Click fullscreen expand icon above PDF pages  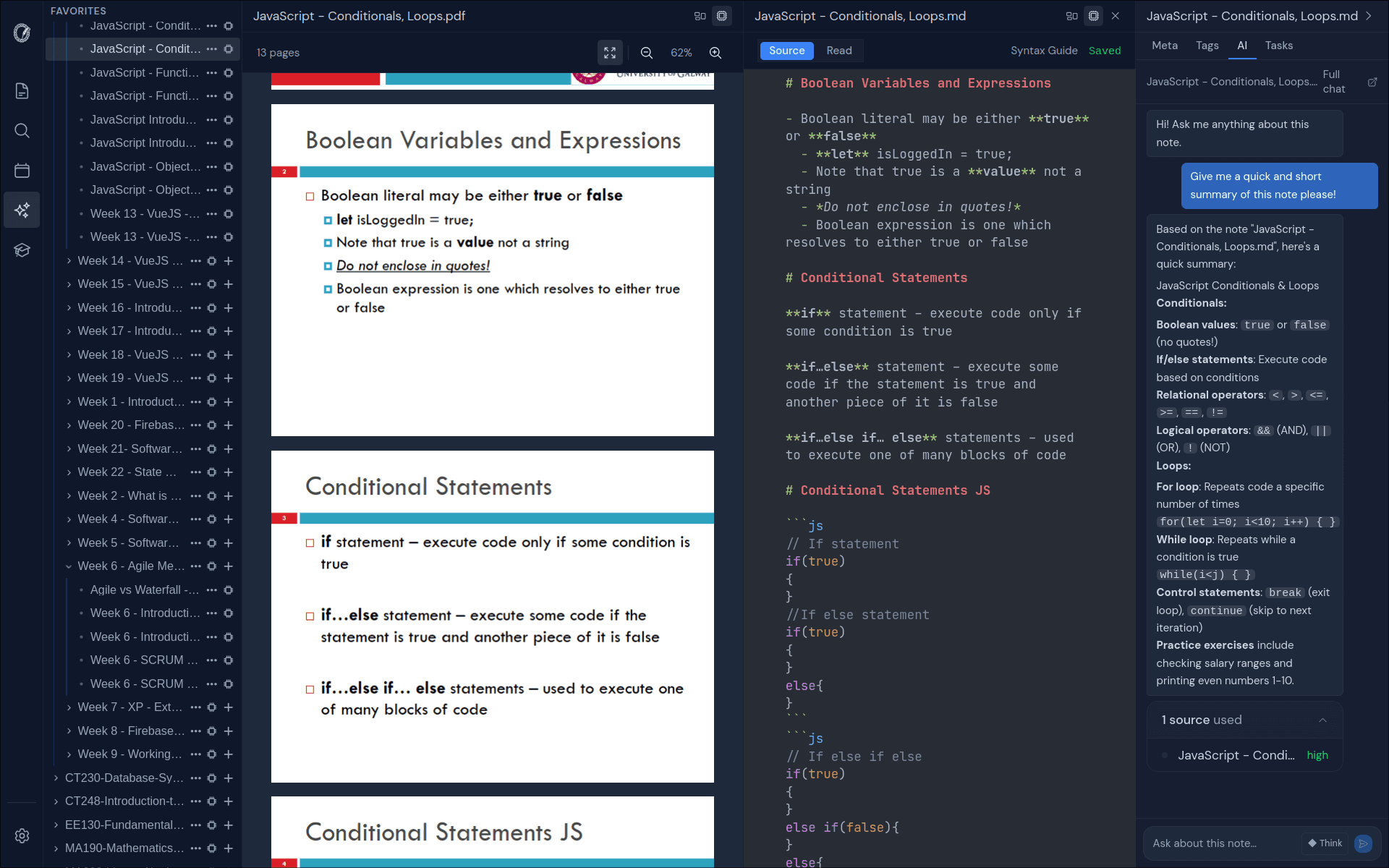pyautogui.click(x=610, y=52)
